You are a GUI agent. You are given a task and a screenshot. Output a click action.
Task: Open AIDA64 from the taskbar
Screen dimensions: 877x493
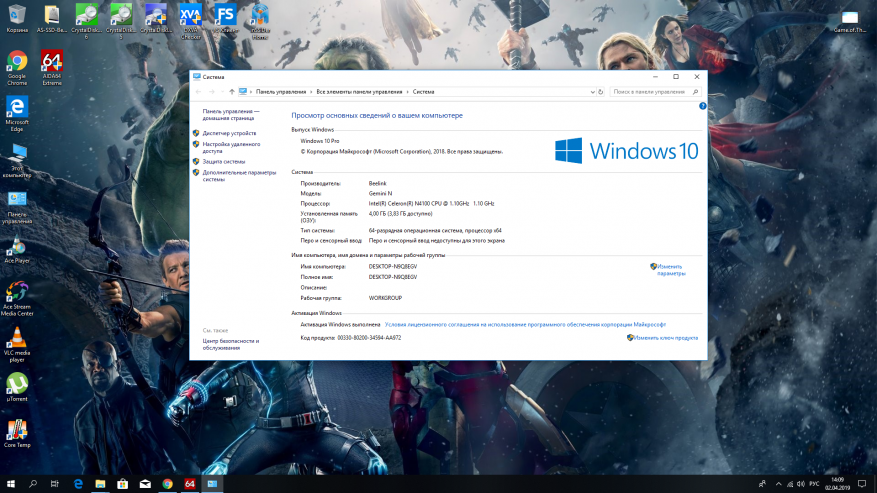(190, 484)
